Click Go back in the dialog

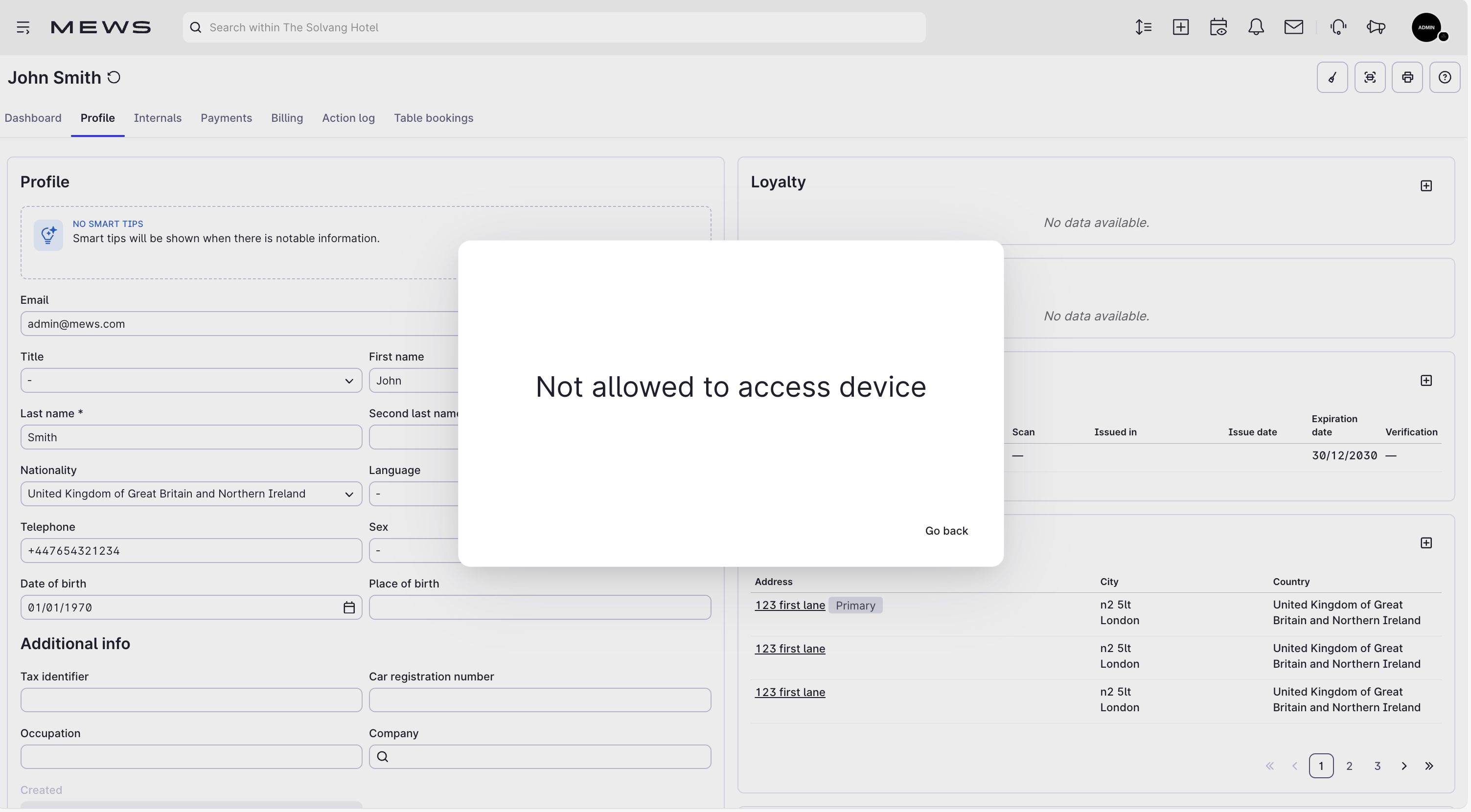point(946,531)
